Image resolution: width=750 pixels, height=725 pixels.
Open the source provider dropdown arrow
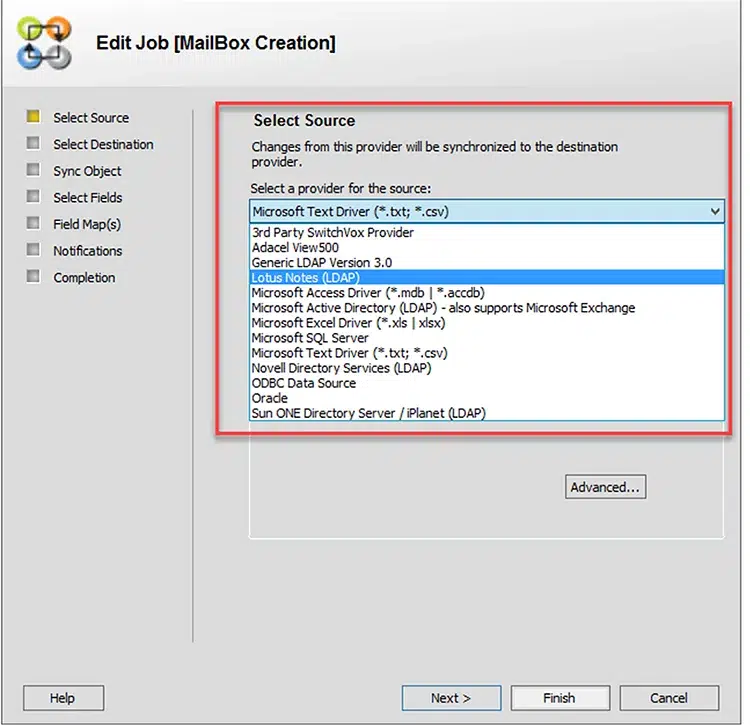coord(715,211)
